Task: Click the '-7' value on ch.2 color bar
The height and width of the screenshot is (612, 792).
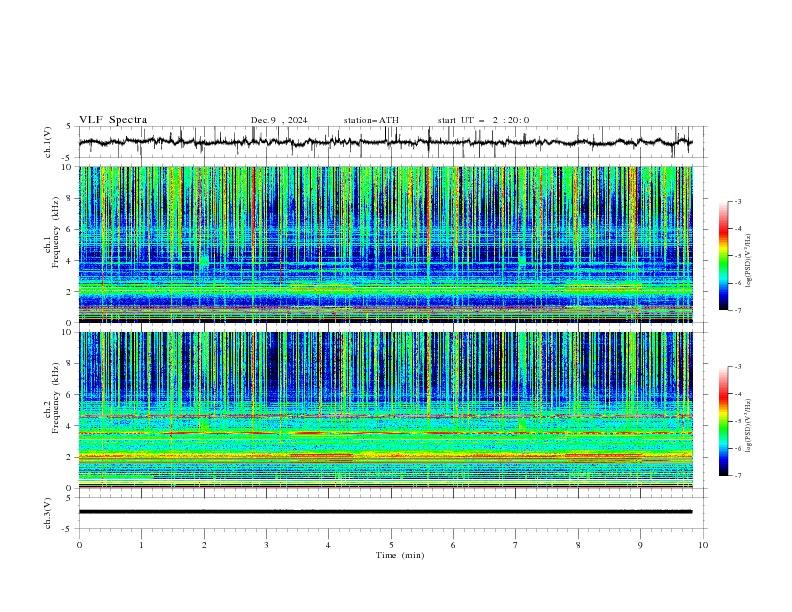Action: point(738,476)
